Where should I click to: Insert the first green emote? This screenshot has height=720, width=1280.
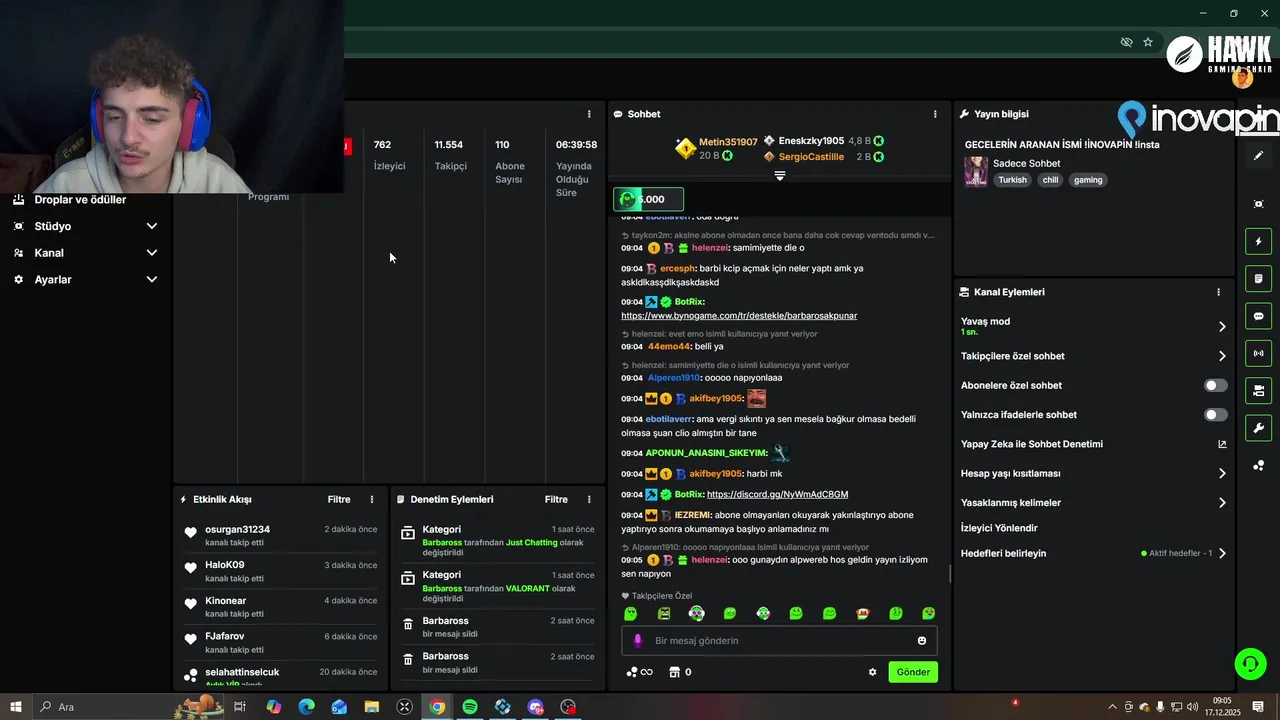630,613
